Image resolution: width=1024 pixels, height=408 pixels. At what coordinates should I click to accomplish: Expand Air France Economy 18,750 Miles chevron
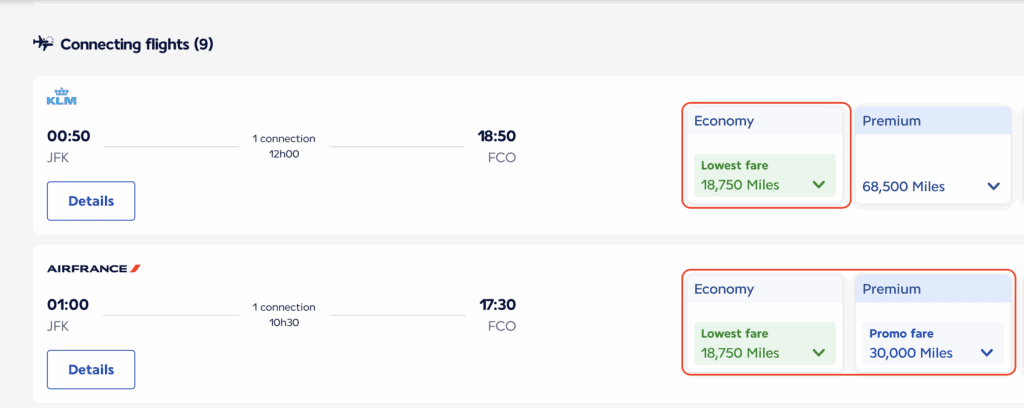coord(818,354)
